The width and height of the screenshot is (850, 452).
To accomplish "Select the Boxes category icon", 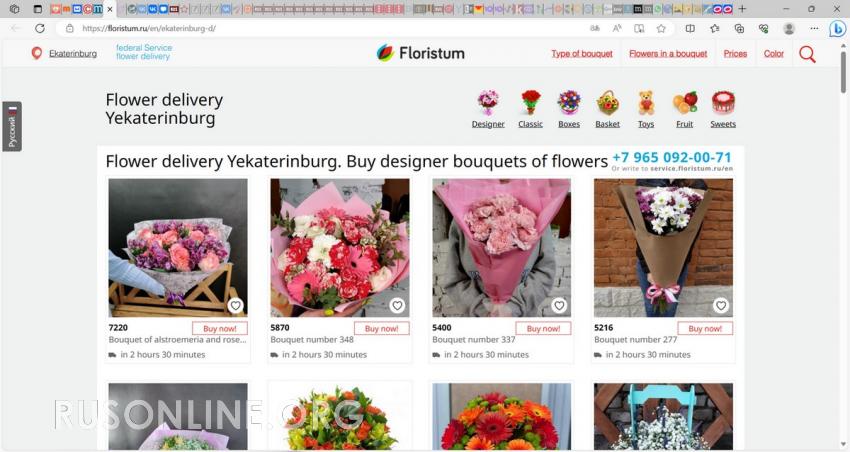I will (x=569, y=102).
